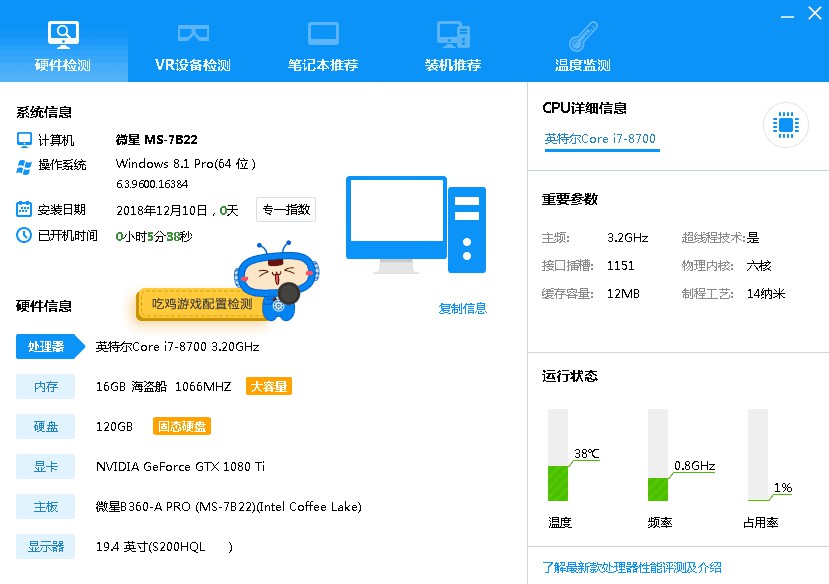The height and width of the screenshot is (584, 829).
Task: Click the Windows flag icon beside 操作系统
Action: coord(24,167)
